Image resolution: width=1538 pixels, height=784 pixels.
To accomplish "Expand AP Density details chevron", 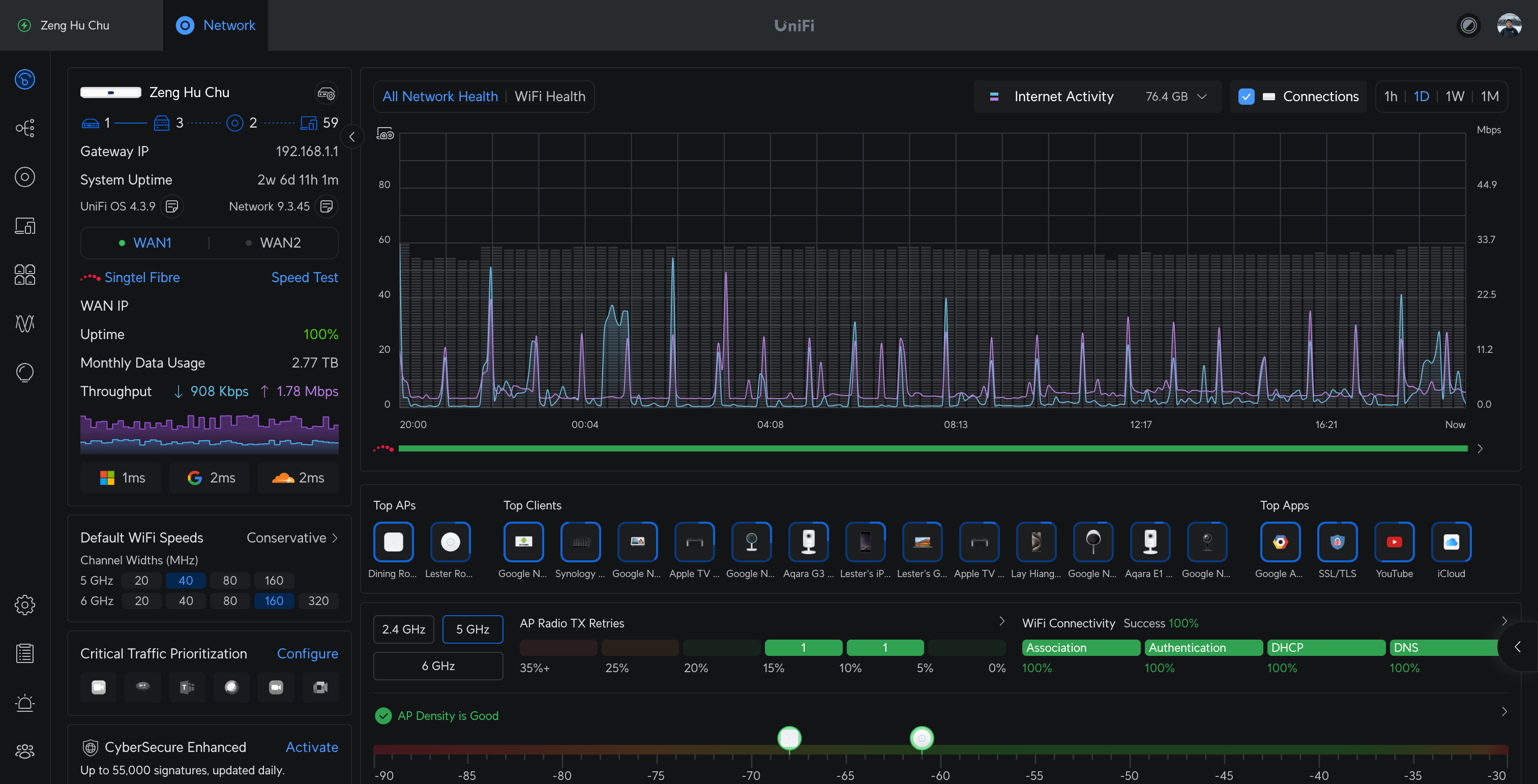I will pos(1504,712).
